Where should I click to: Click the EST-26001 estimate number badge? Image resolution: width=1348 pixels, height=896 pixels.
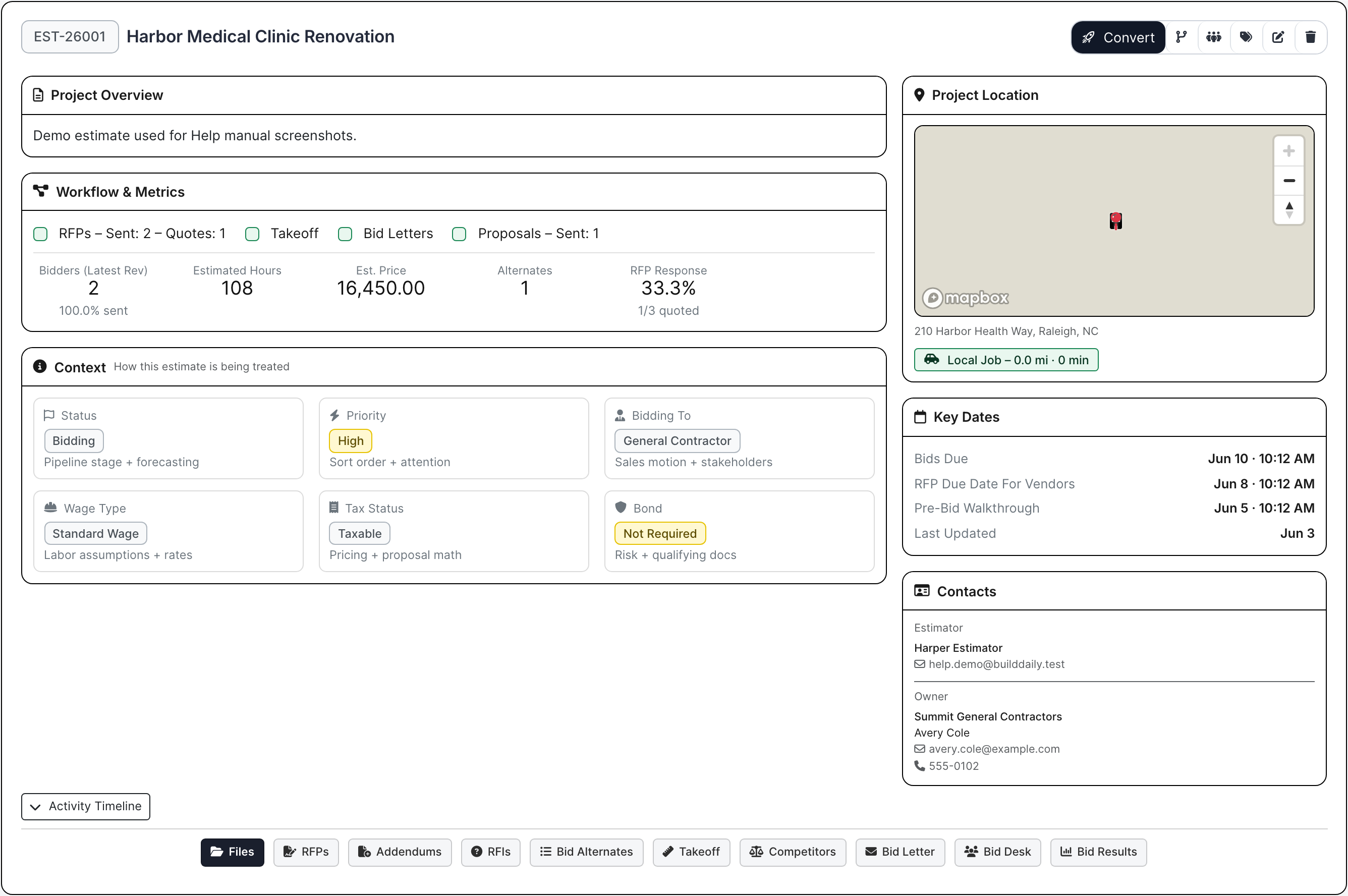[70, 36]
